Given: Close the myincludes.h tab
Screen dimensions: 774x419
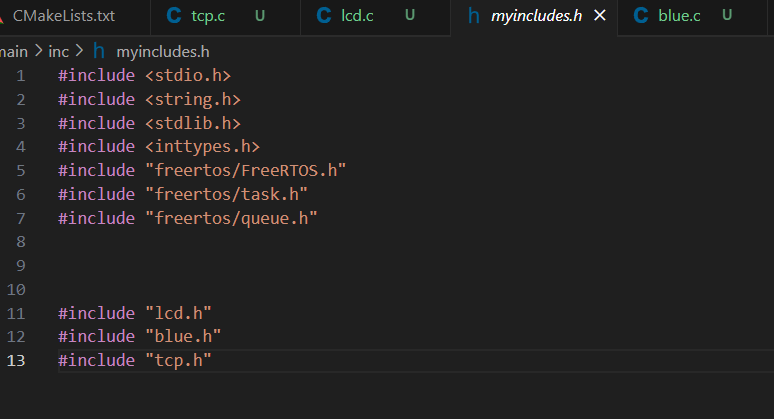Looking at the screenshot, I should pos(600,16).
